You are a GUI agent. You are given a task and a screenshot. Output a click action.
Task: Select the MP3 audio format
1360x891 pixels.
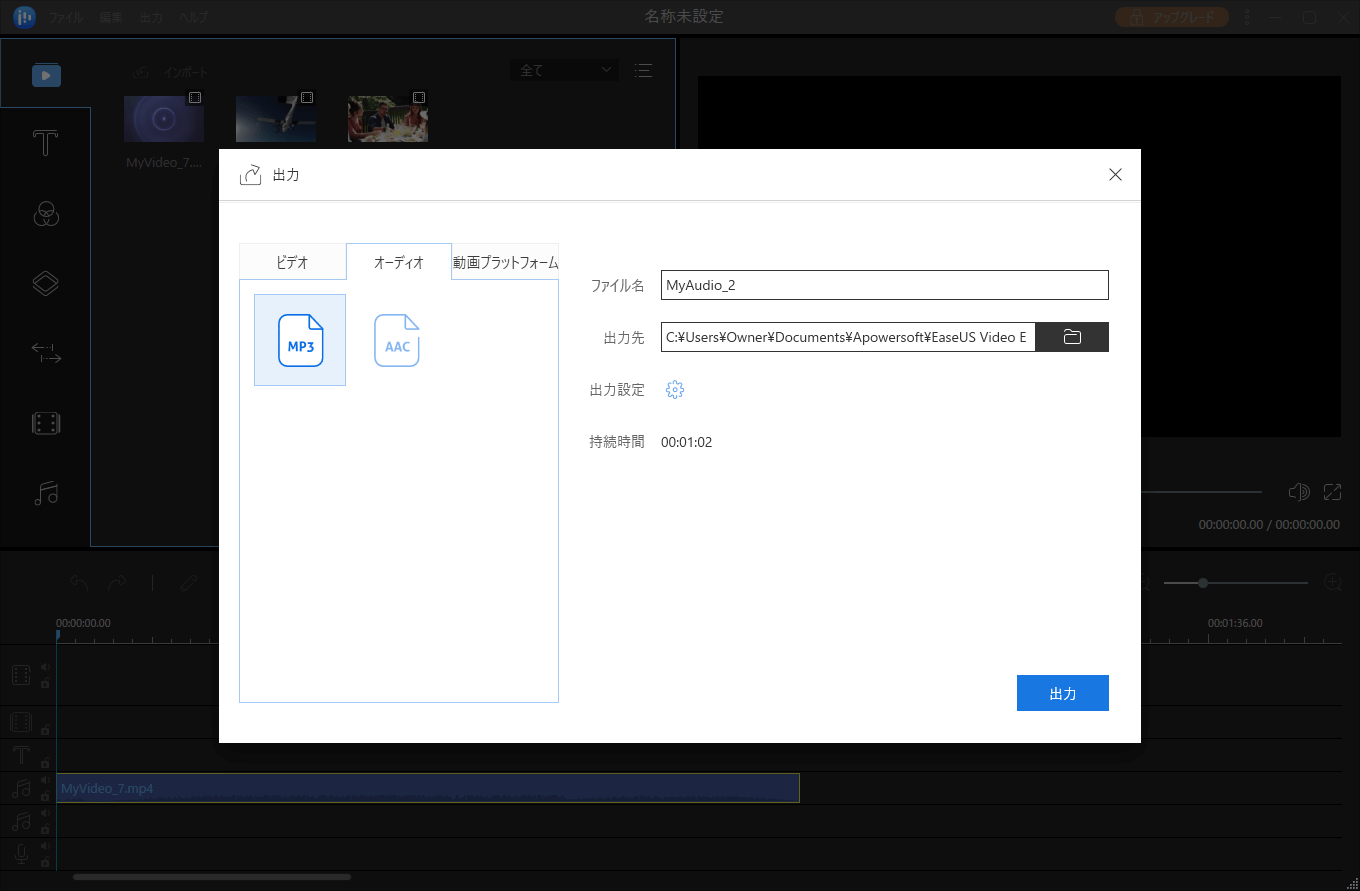click(300, 340)
